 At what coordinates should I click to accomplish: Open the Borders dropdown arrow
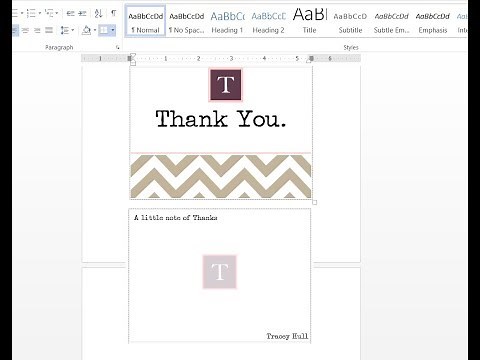click(x=113, y=30)
